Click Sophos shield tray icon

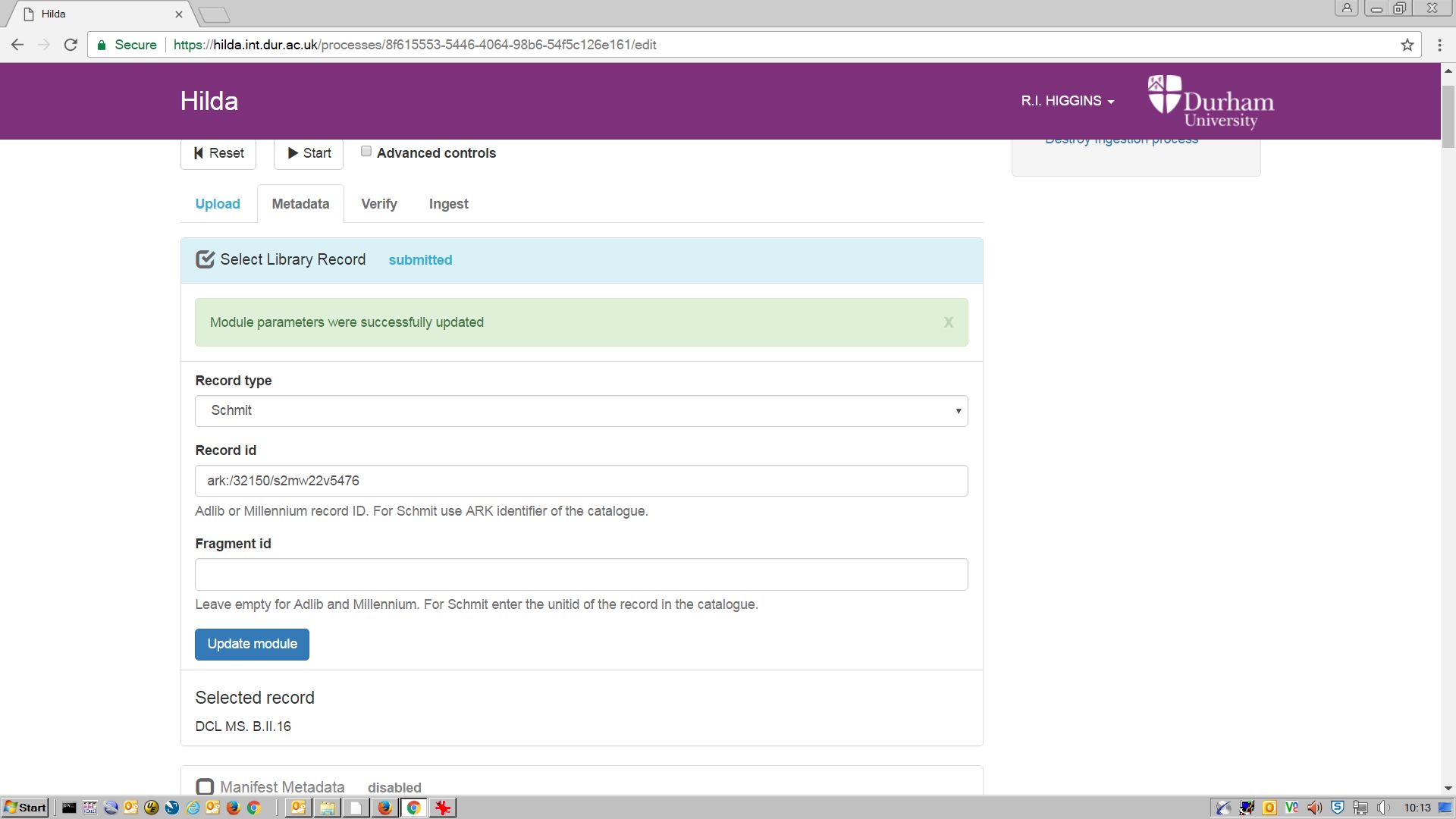tap(1338, 808)
